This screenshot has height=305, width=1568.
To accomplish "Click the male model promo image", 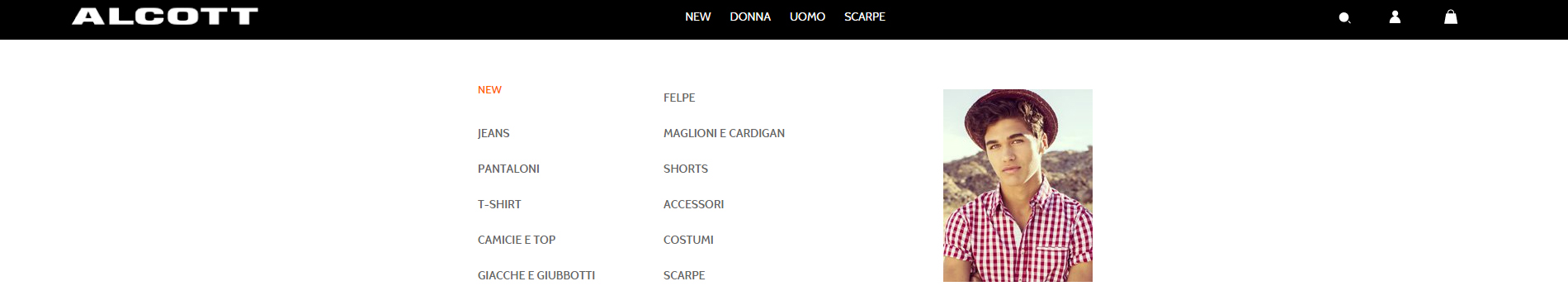I will [1018, 185].
